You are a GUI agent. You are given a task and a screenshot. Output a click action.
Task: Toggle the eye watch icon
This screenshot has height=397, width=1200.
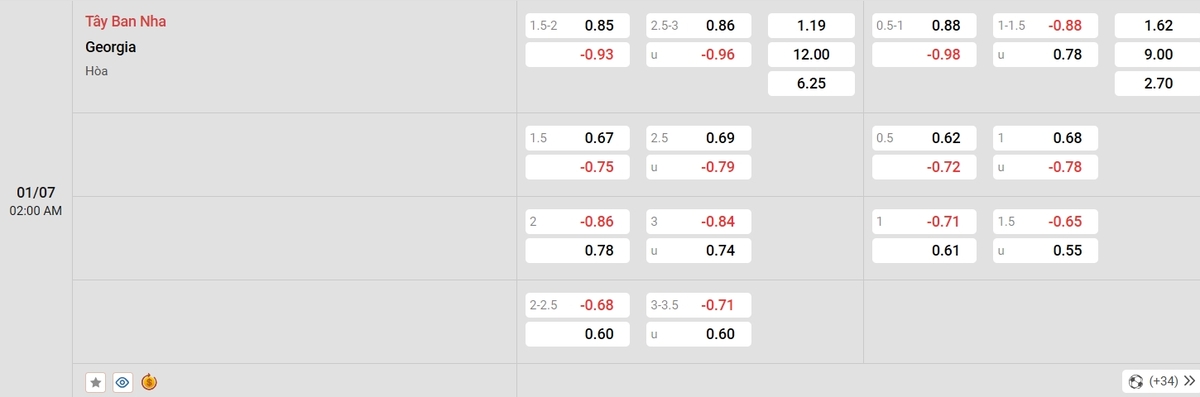(122, 382)
